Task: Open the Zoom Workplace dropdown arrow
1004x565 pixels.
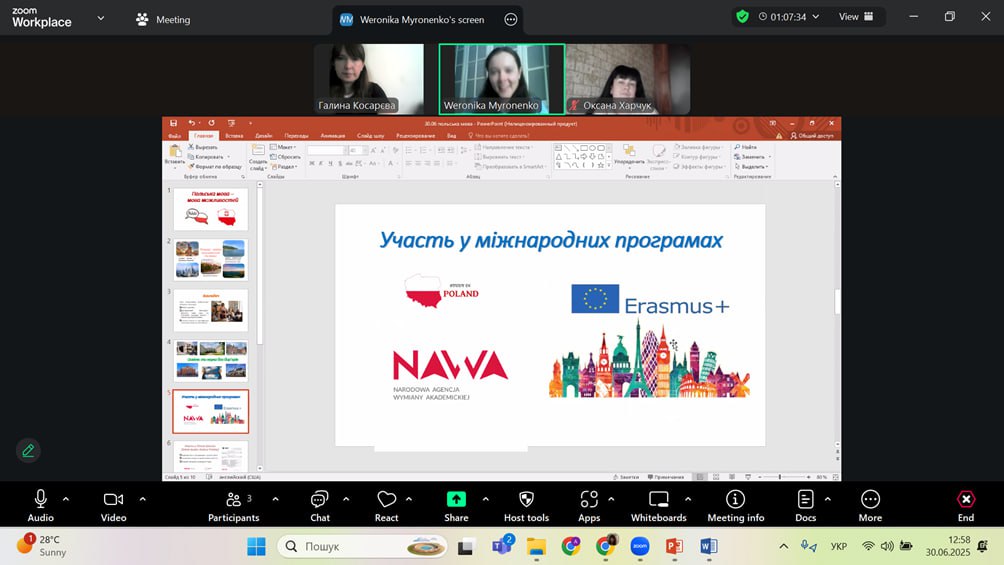Action: point(101,19)
